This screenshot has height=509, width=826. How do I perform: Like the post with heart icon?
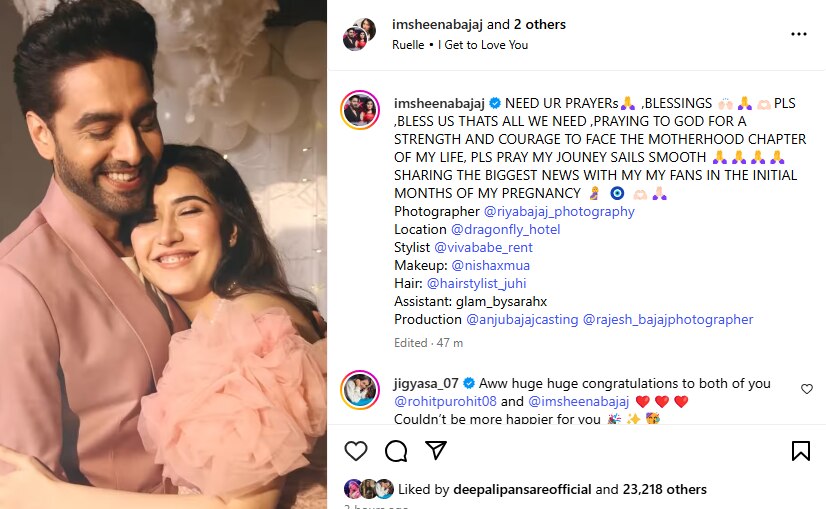point(356,451)
